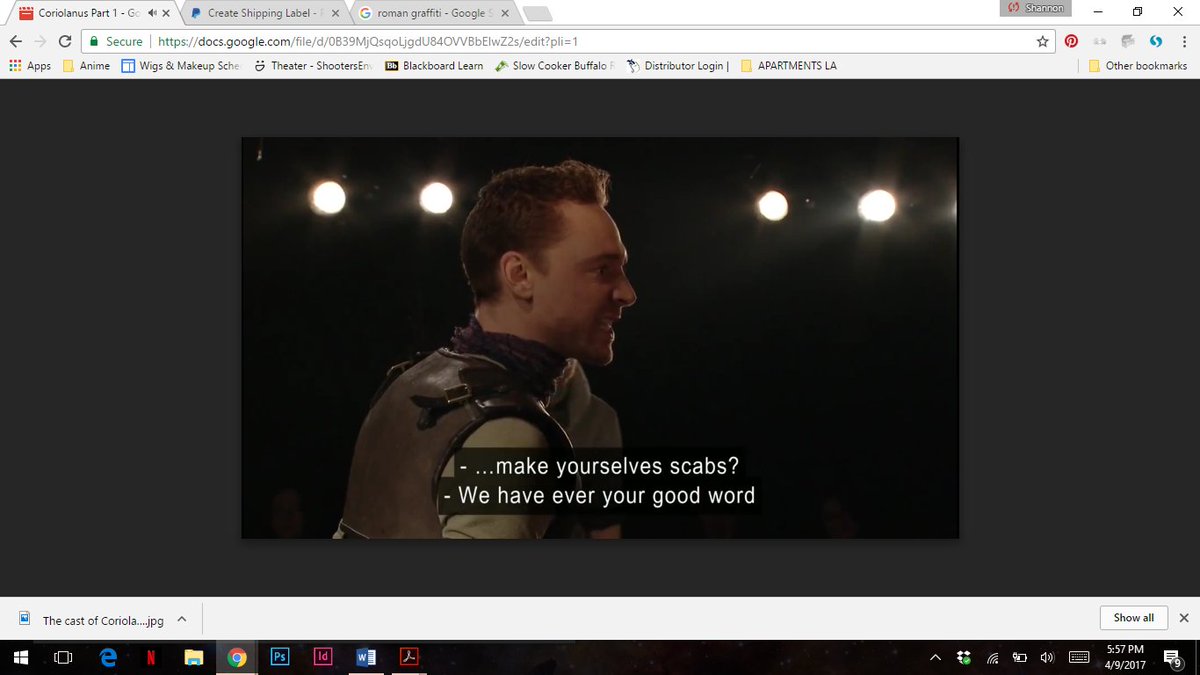Mute audio on Coriolanus tab
The height and width of the screenshot is (675, 1200).
pyautogui.click(x=151, y=13)
